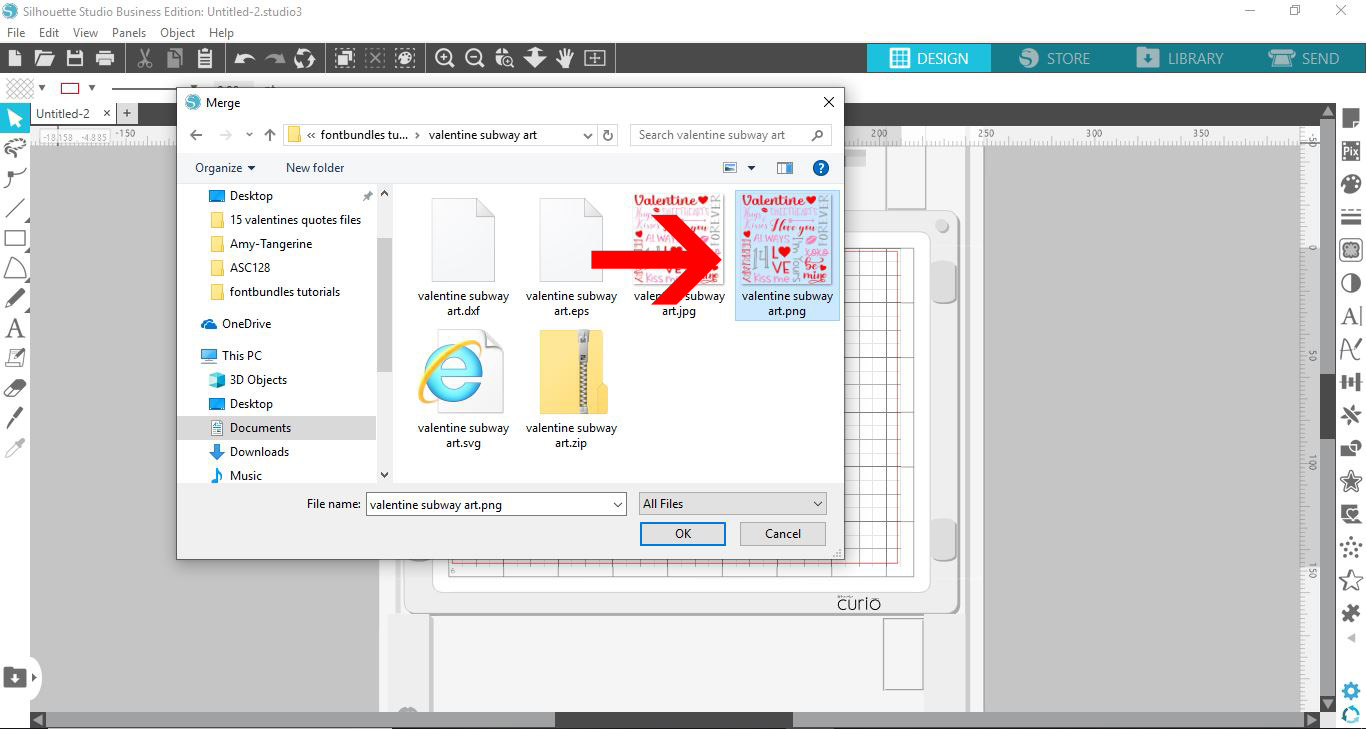Click New folder in Merge dialog
This screenshot has height=729, width=1366.
click(x=315, y=168)
